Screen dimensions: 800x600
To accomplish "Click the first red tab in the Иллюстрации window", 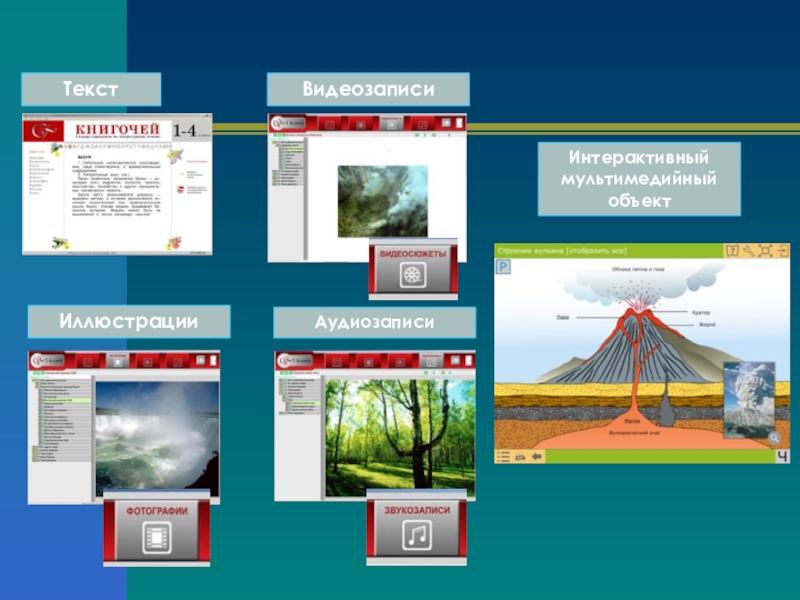I will (87, 361).
